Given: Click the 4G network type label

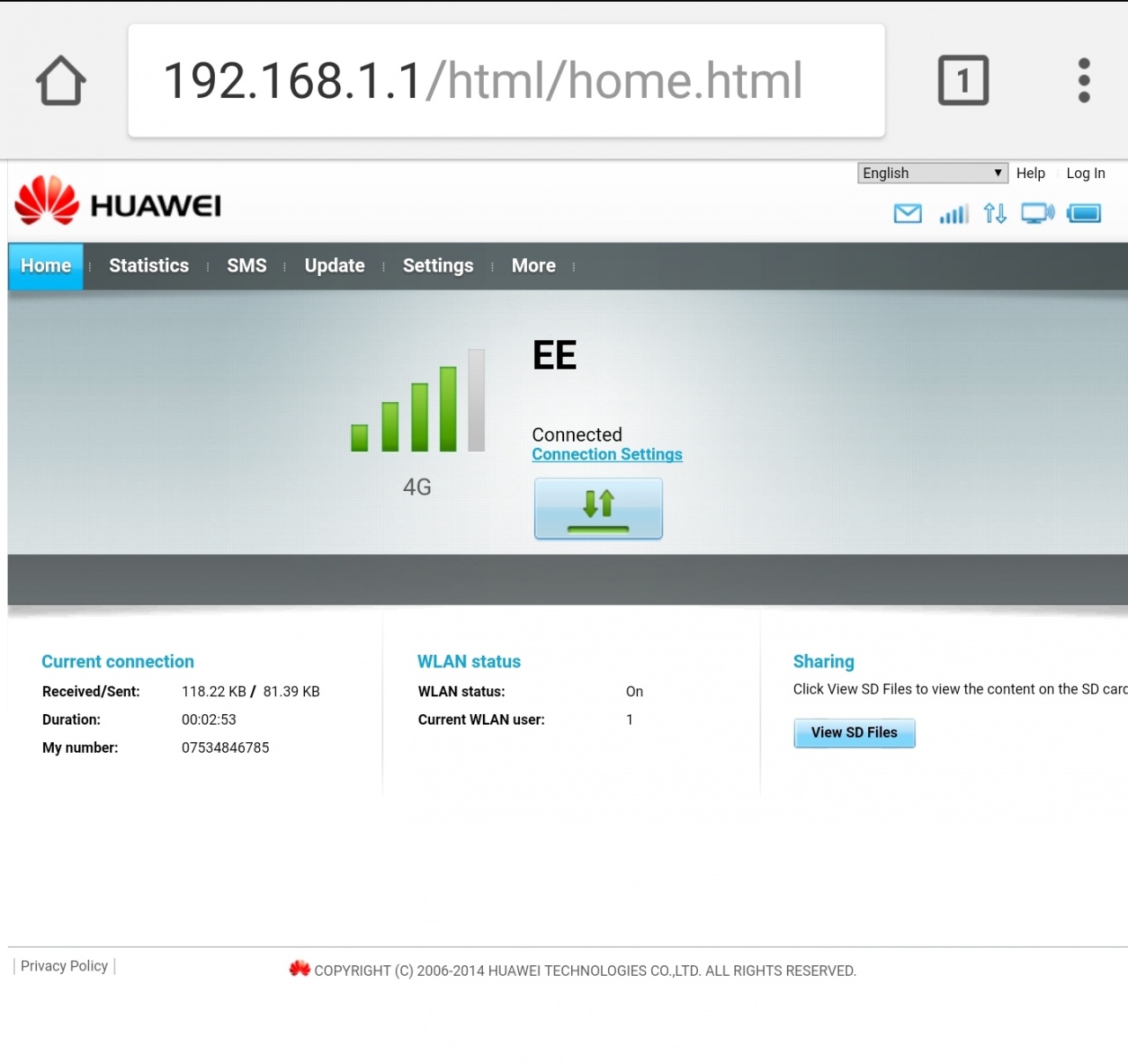Looking at the screenshot, I should pyautogui.click(x=417, y=487).
